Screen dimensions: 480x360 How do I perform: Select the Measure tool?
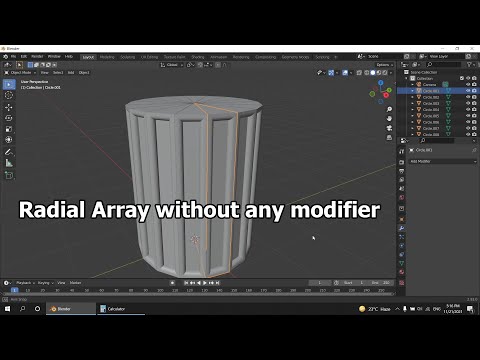tap(9, 163)
